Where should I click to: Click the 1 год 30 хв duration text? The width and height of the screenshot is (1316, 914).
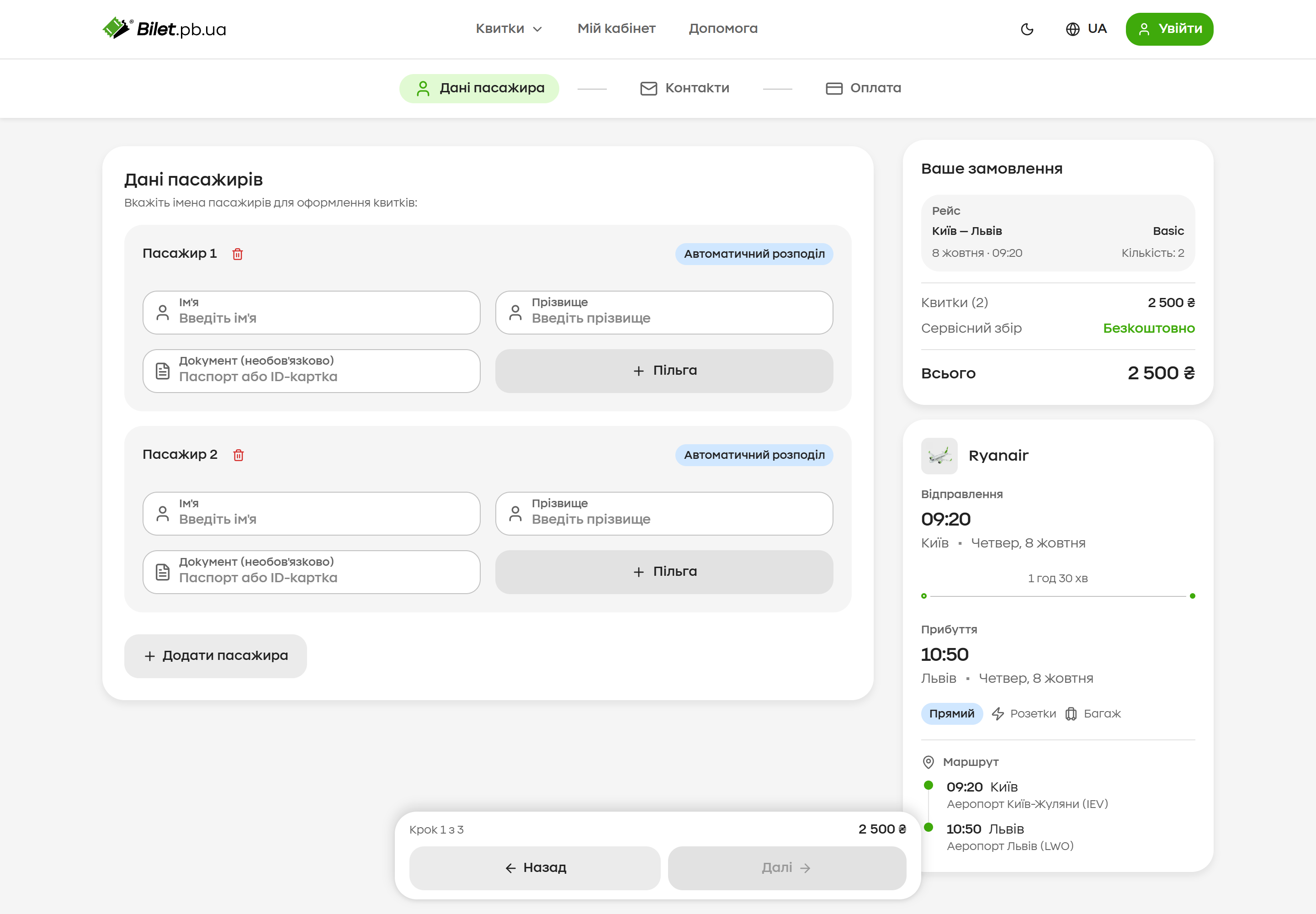[1058, 579]
